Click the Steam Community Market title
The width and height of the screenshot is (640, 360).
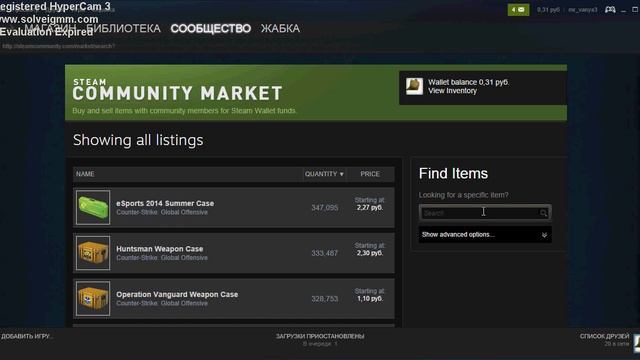(178, 90)
